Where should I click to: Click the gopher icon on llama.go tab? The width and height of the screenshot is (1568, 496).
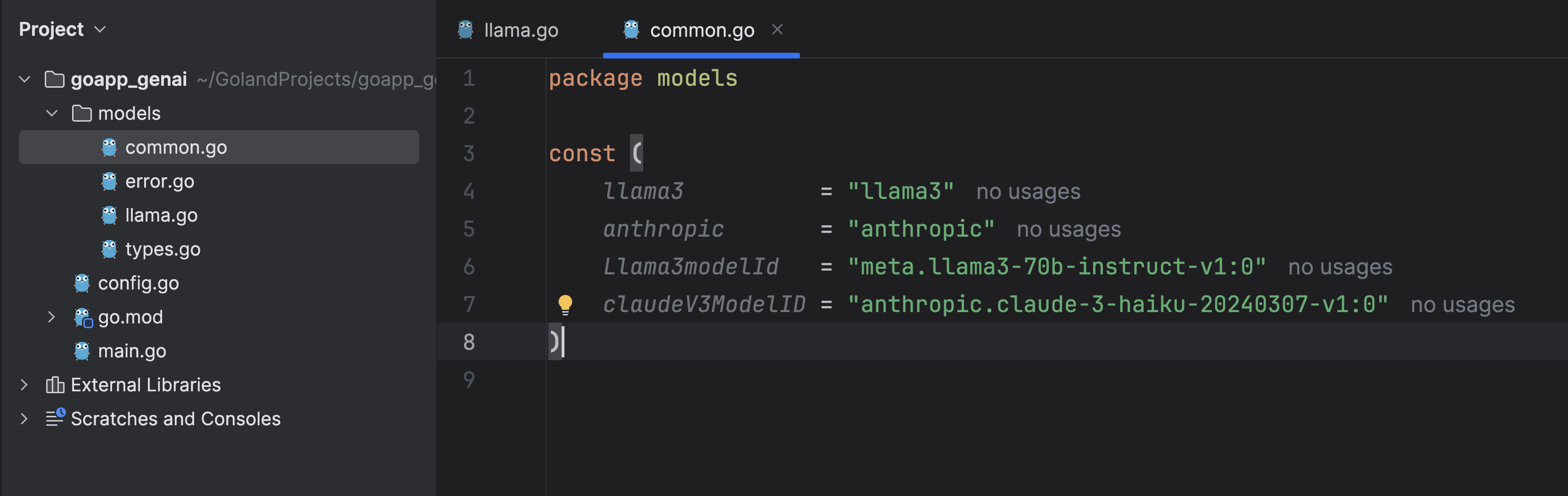tap(465, 30)
